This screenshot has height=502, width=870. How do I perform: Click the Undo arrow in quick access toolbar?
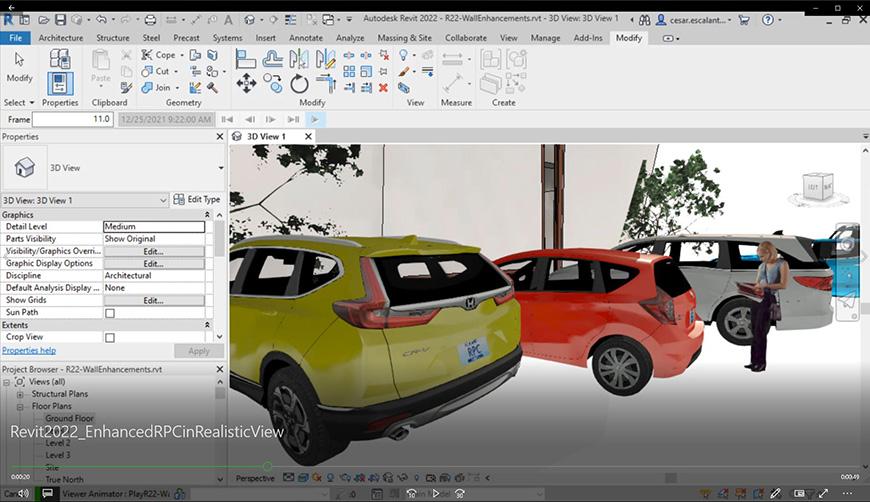click(101, 20)
